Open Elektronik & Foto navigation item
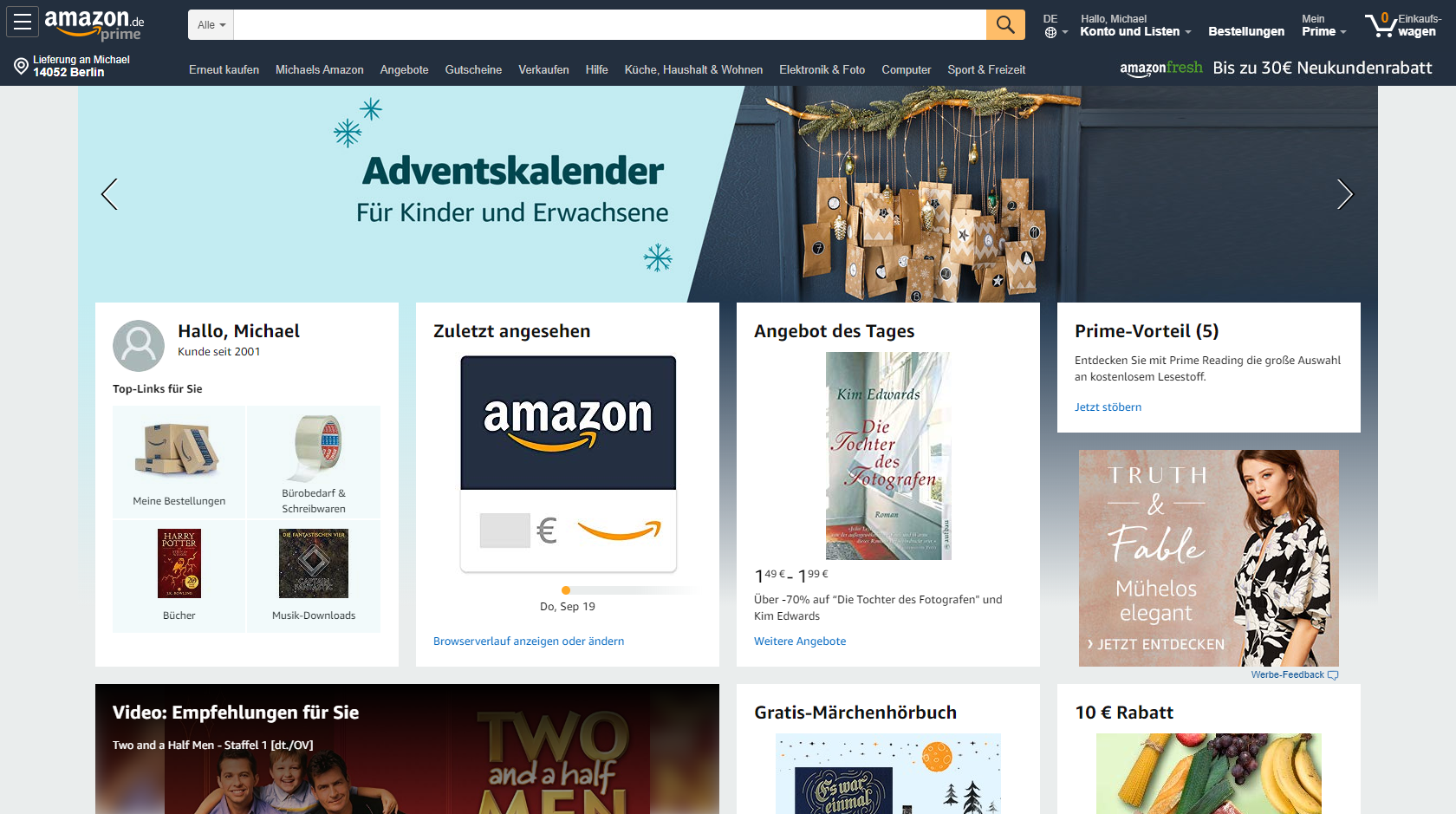Screen dimensions: 1456x814 point(822,69)
